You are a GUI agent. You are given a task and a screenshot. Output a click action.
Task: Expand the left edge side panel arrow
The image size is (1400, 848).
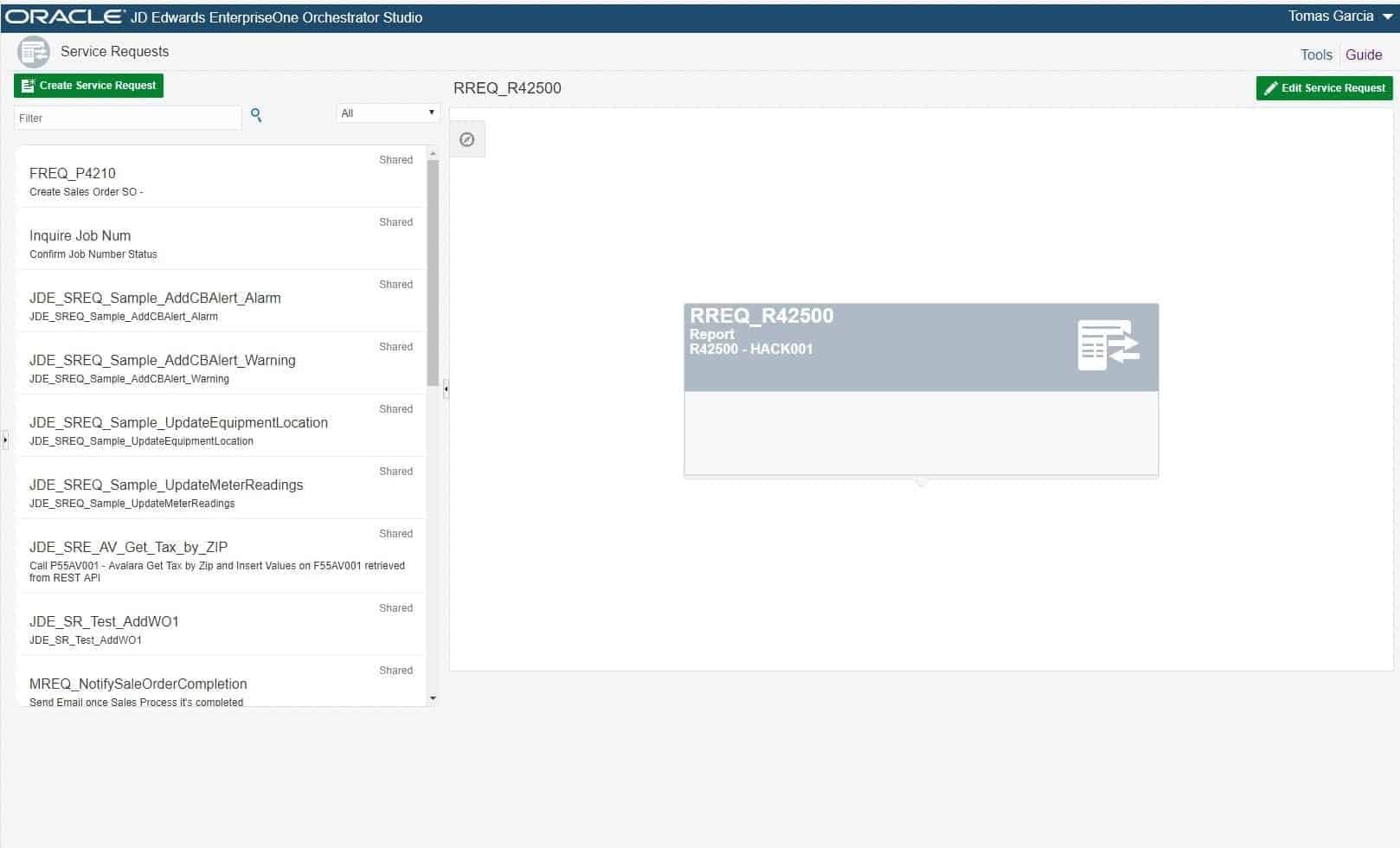pos(5,440)
